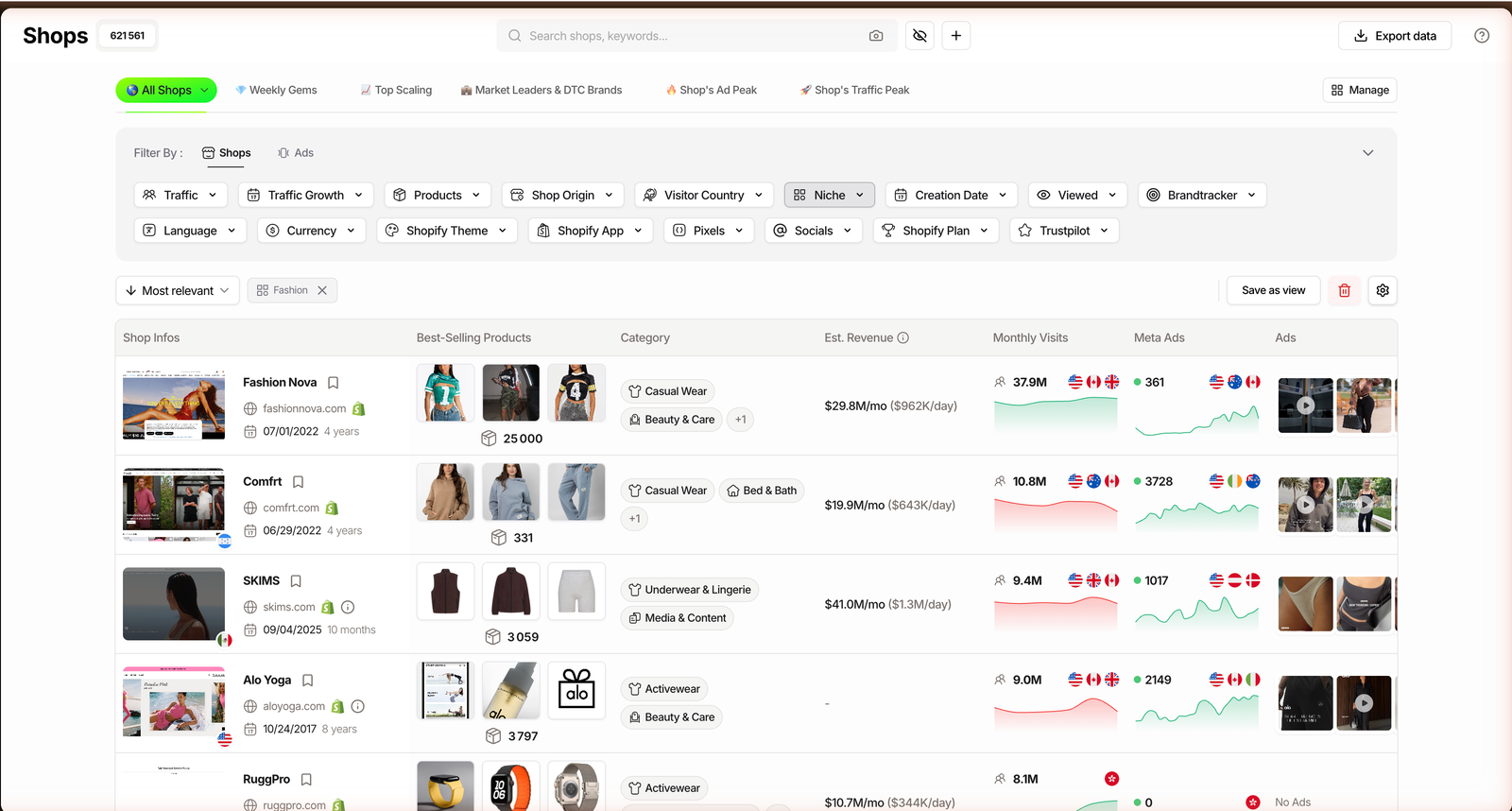
Task: Open the Shopify Theme dropdown
Action: 447,231
